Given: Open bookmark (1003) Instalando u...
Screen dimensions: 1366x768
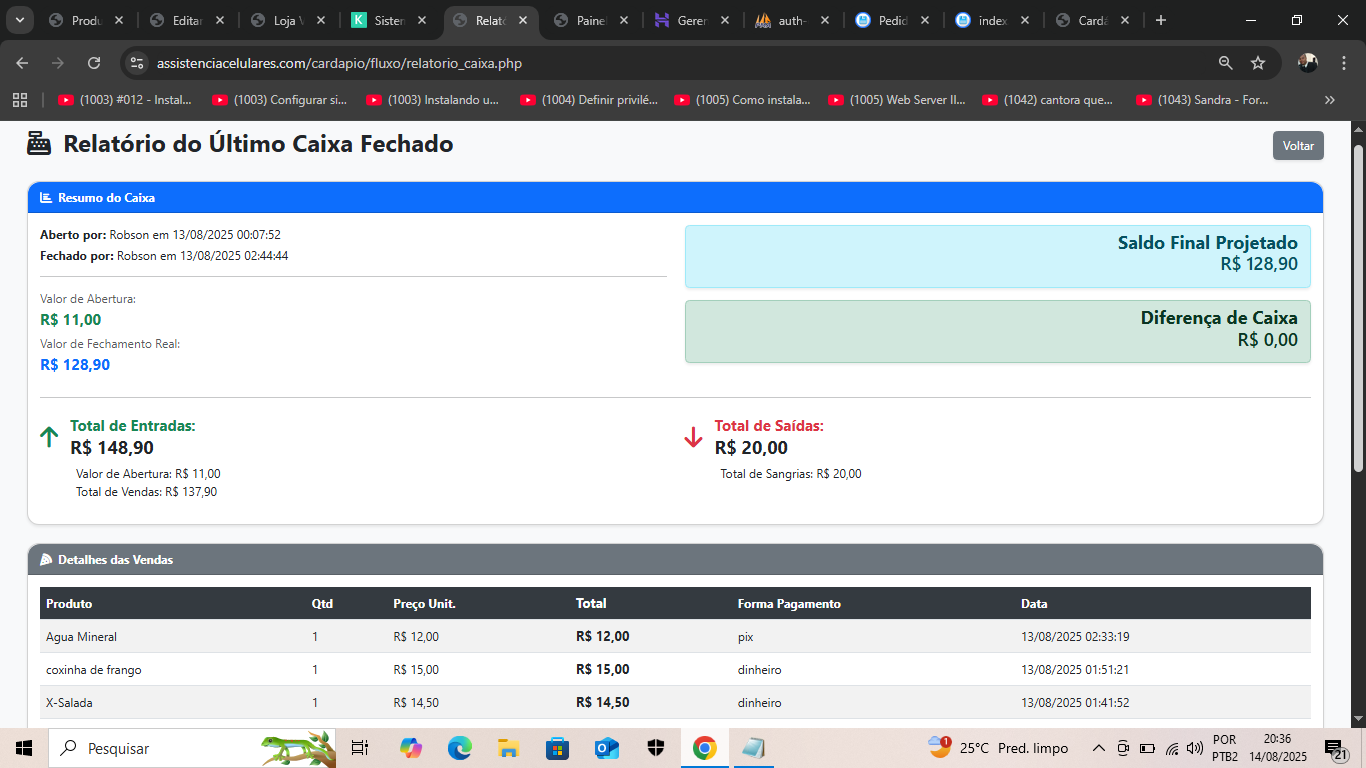Looking at the screenshot, I should 433,100.
